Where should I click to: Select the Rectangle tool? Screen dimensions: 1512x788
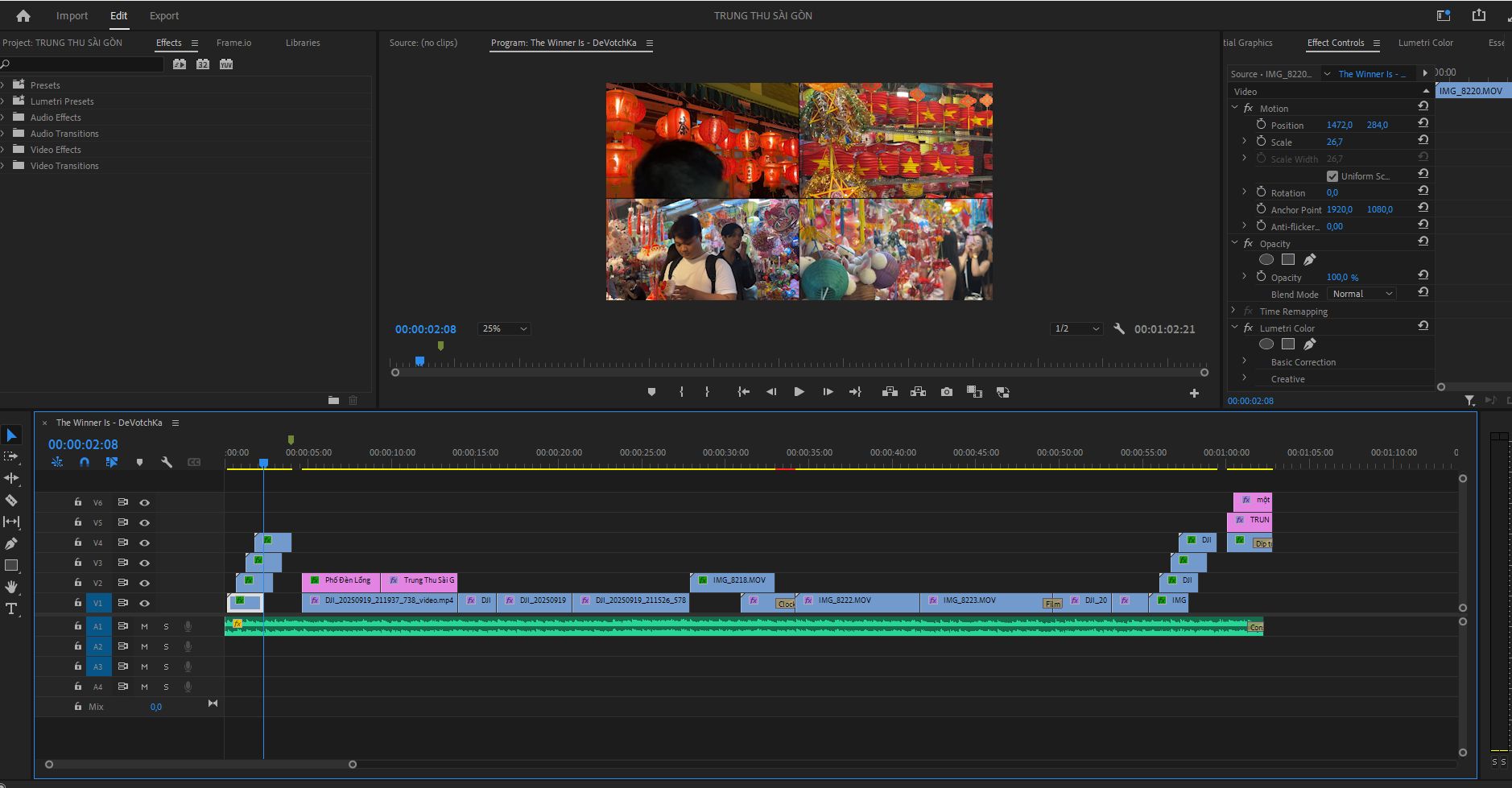click(x=11, y=565)
